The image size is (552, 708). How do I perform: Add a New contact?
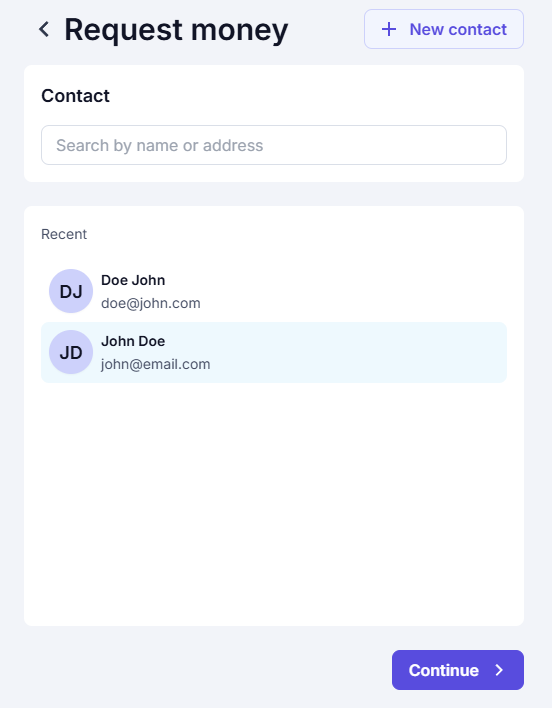pos(444,29)
